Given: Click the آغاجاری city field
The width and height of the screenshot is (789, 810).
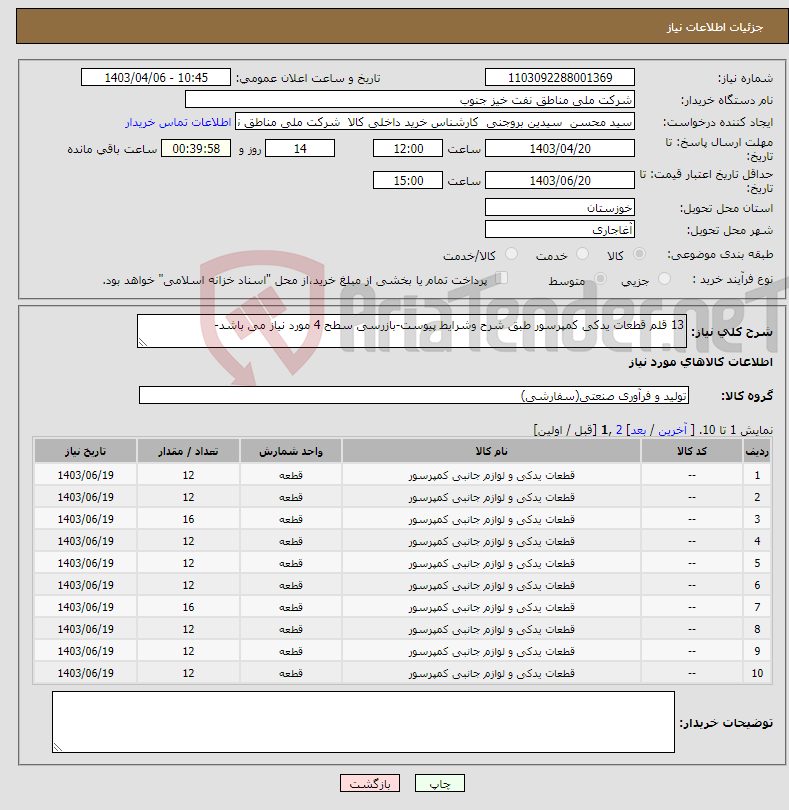Looking at the screenshot, I should [560, 229].
